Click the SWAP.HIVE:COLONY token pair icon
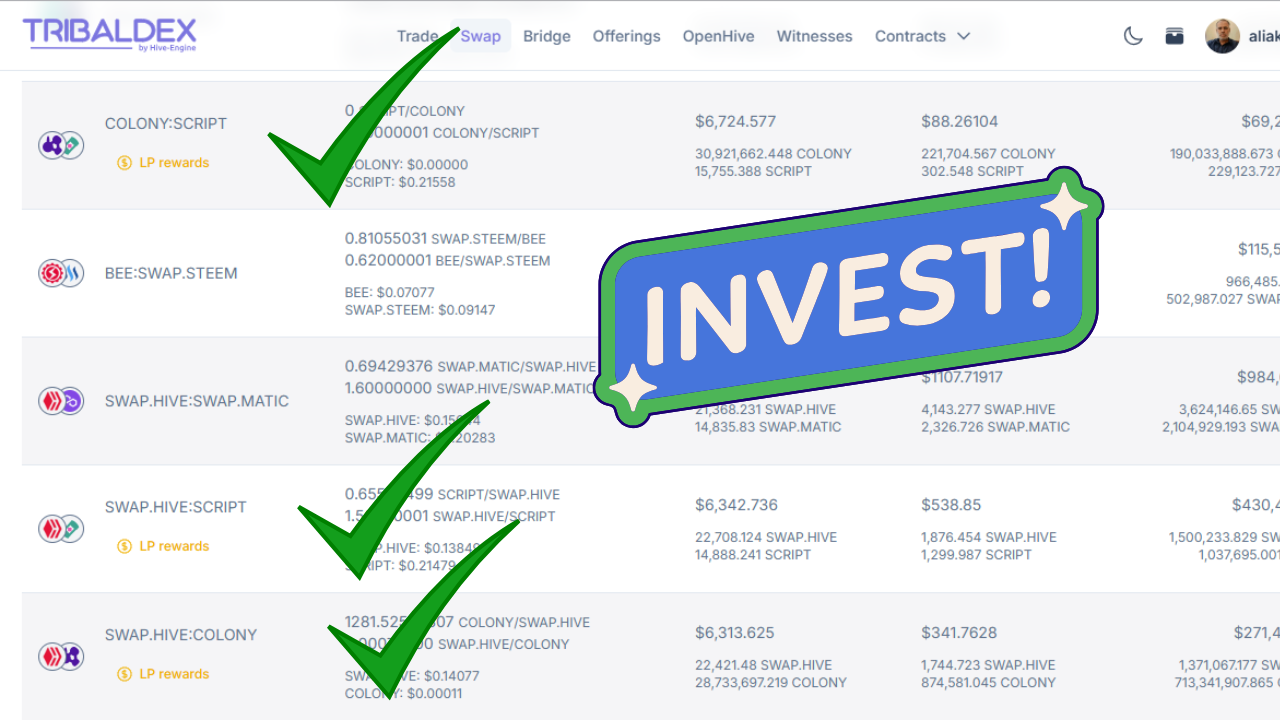Viewport: 1280px width, 720px height. tap(61, 657)
